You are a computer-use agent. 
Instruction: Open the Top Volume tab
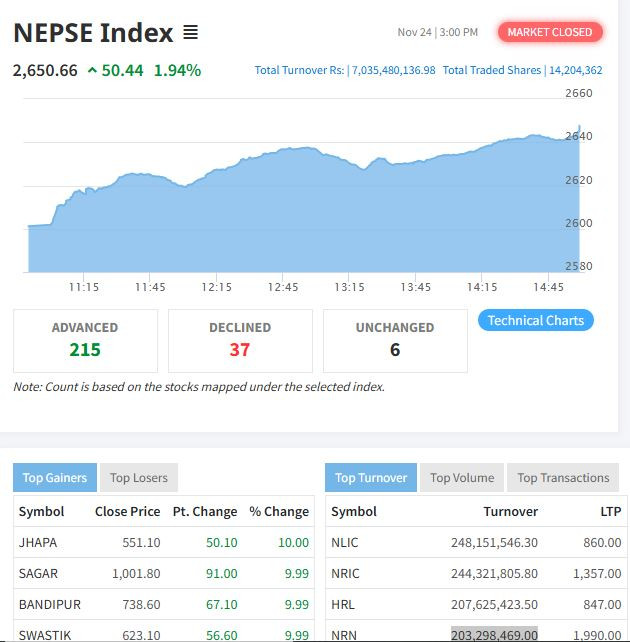click(x=462, y=478)
